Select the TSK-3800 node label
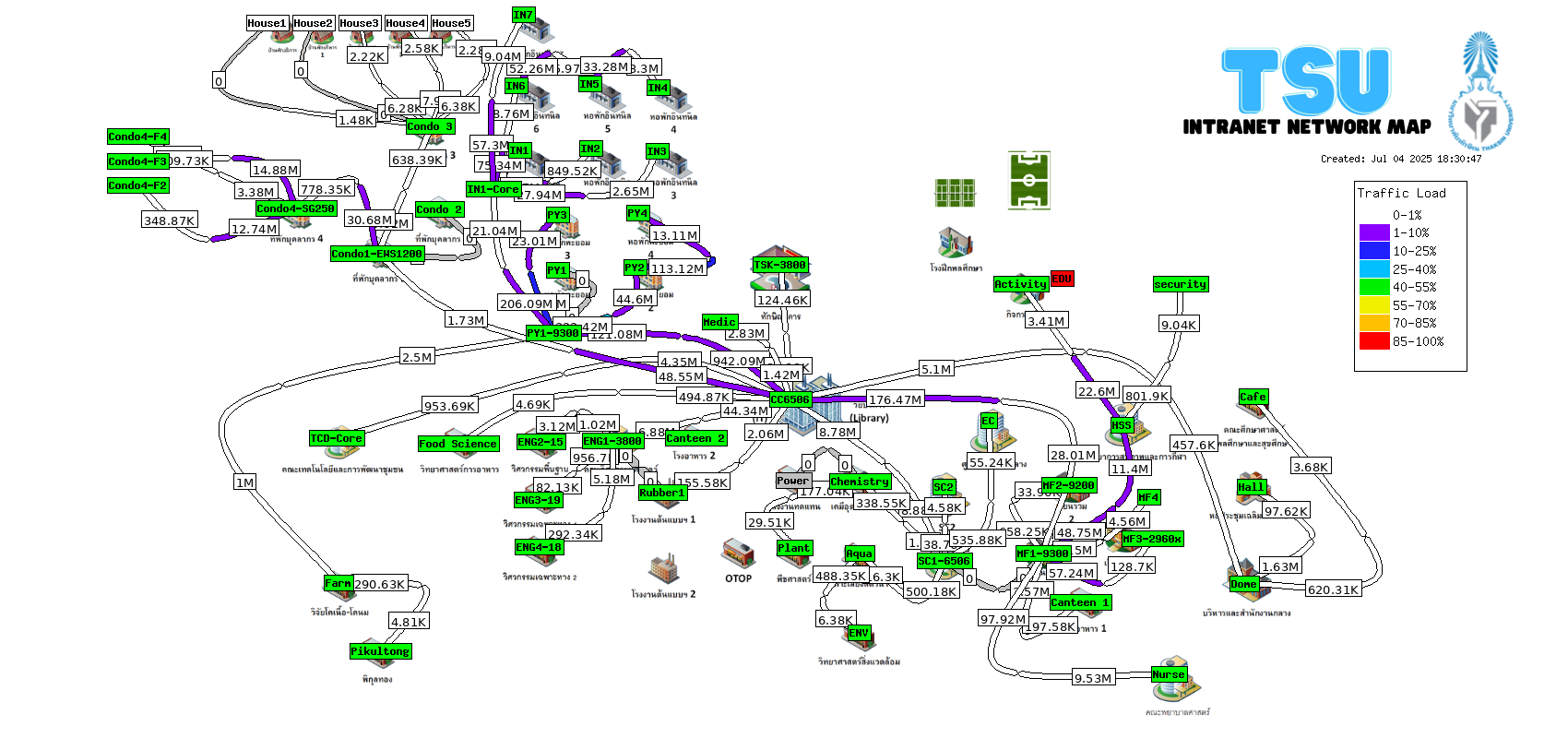Image resolution: width=1568 pixels, height=738 pixels. coord(780,265)
